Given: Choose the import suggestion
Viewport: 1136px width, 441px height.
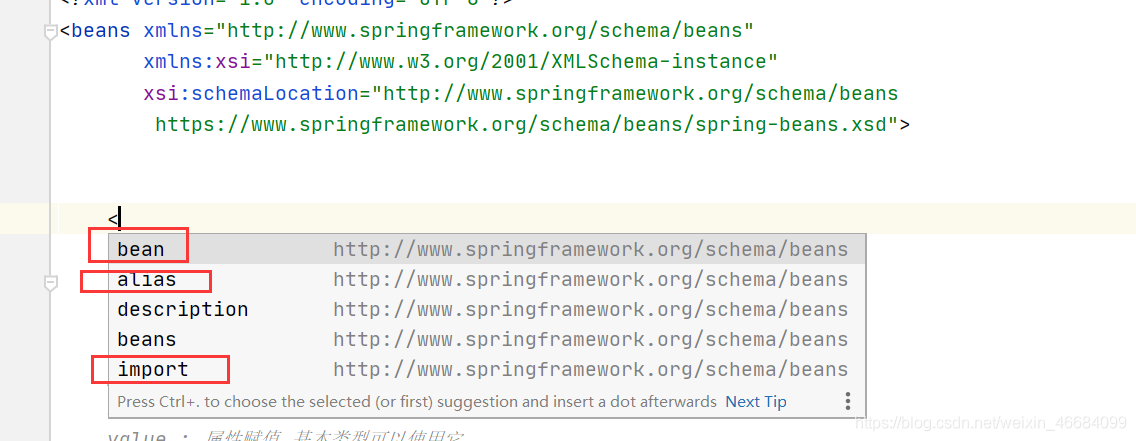Looking at the screenshot, I should coord(153,370).
